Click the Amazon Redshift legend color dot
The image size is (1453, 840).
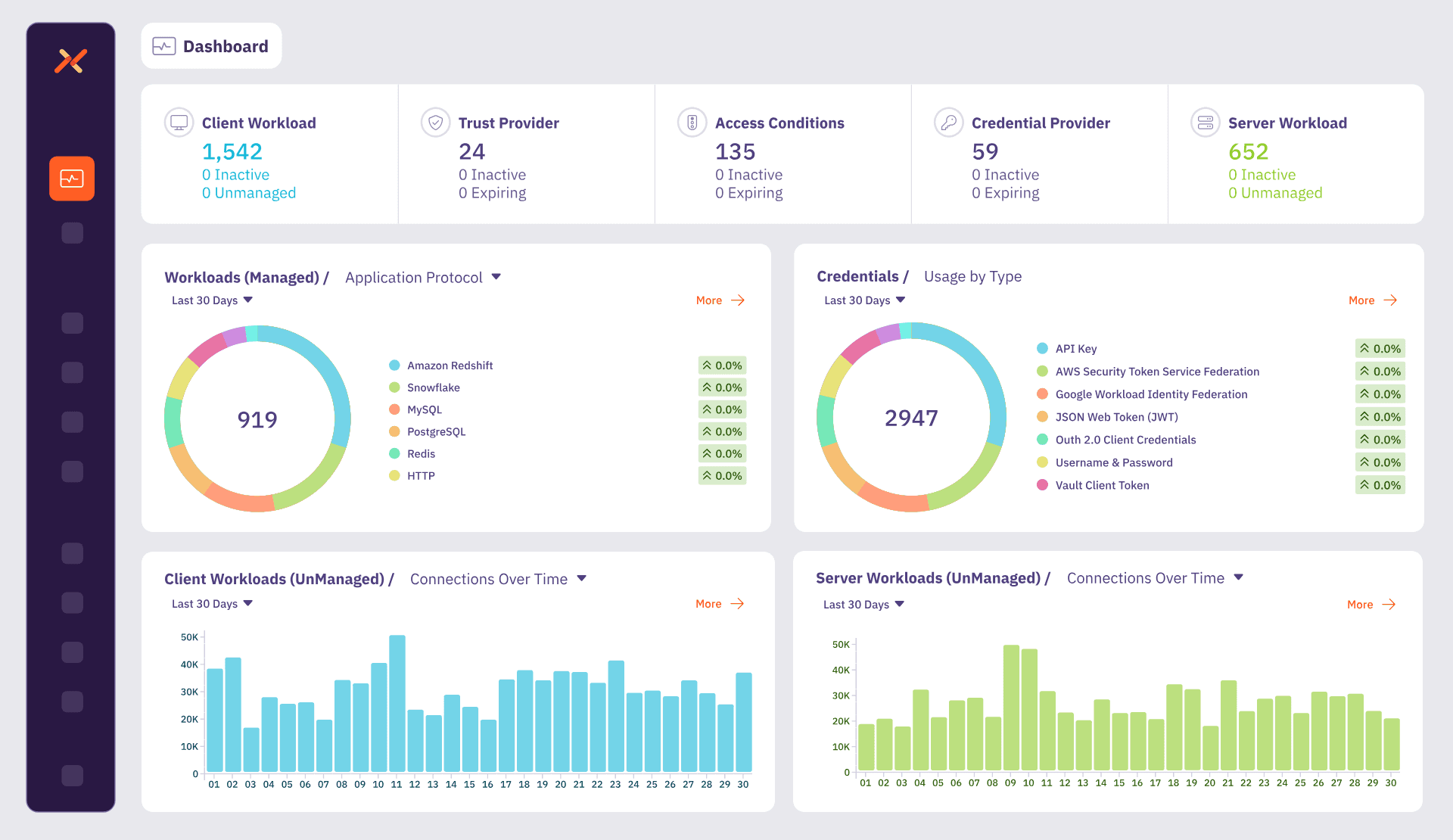pos(394,366)
